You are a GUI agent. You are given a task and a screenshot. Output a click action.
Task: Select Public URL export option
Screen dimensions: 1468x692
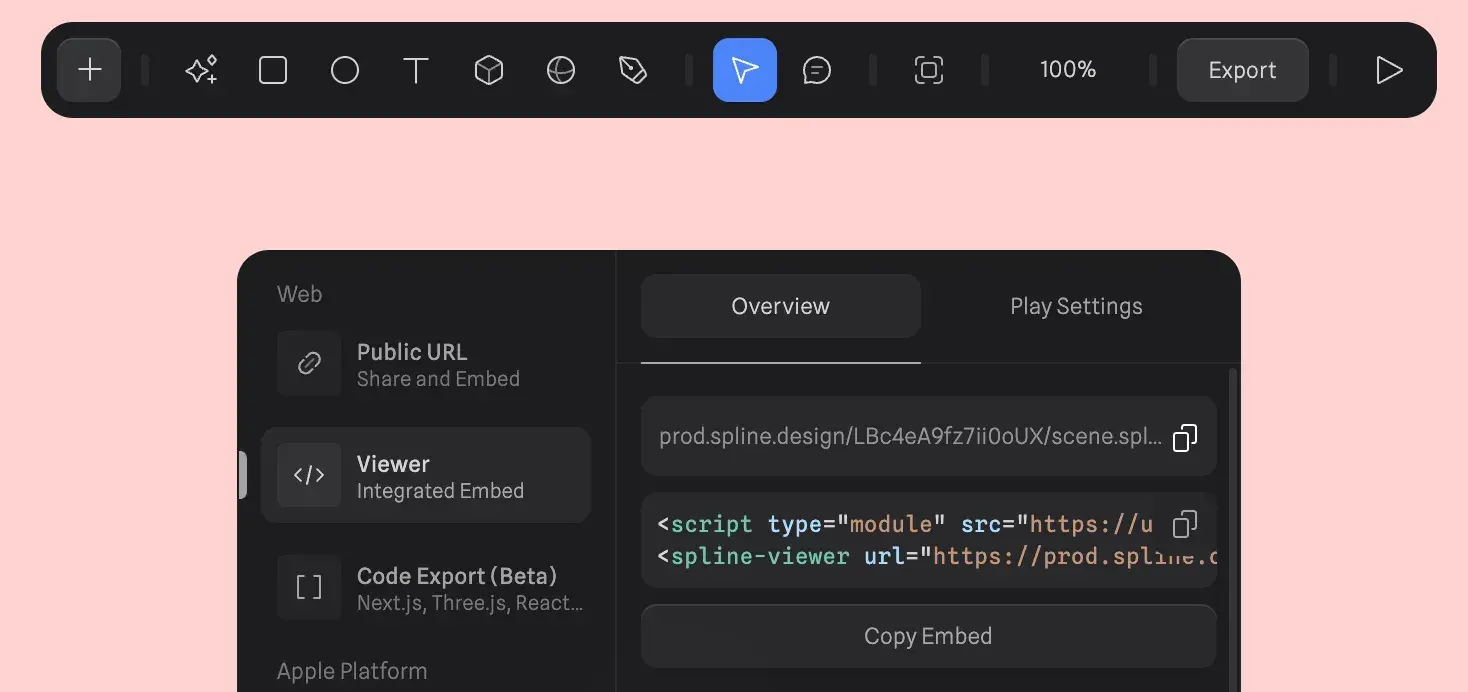coord(425,364)
